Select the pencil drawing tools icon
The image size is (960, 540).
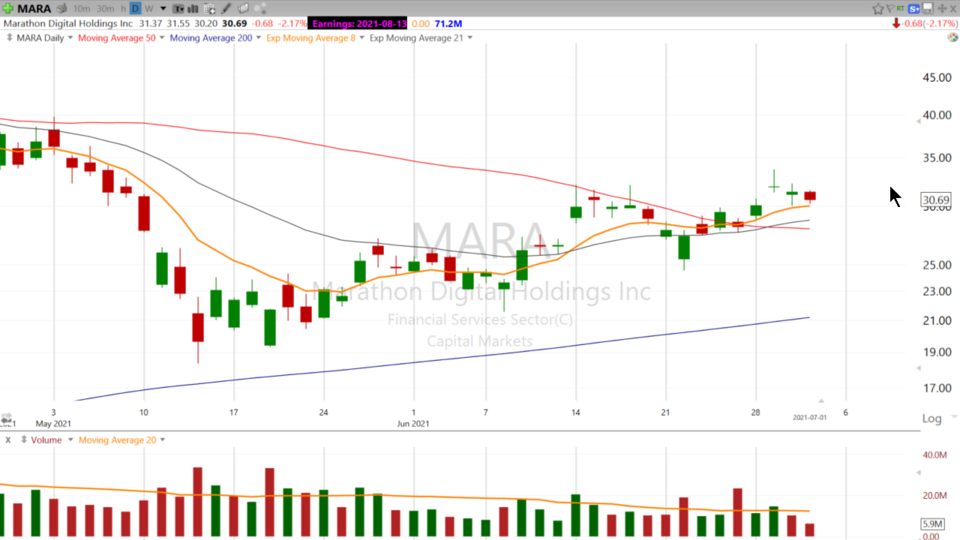pos(227,9)
